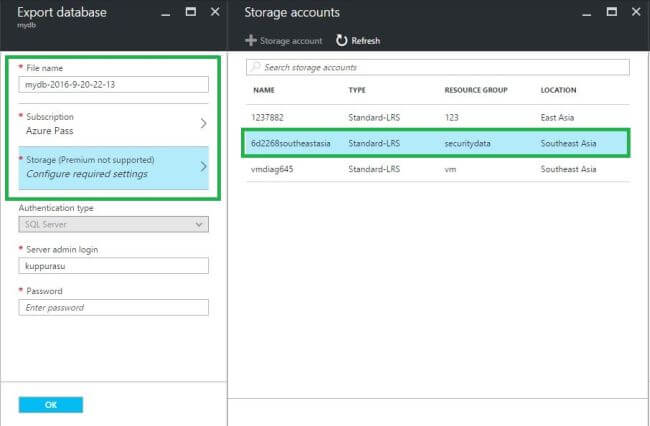Click the search magnifier icon
Viewport: 650px width, 426px height.
pyautogui.click(x=256, y=67)
